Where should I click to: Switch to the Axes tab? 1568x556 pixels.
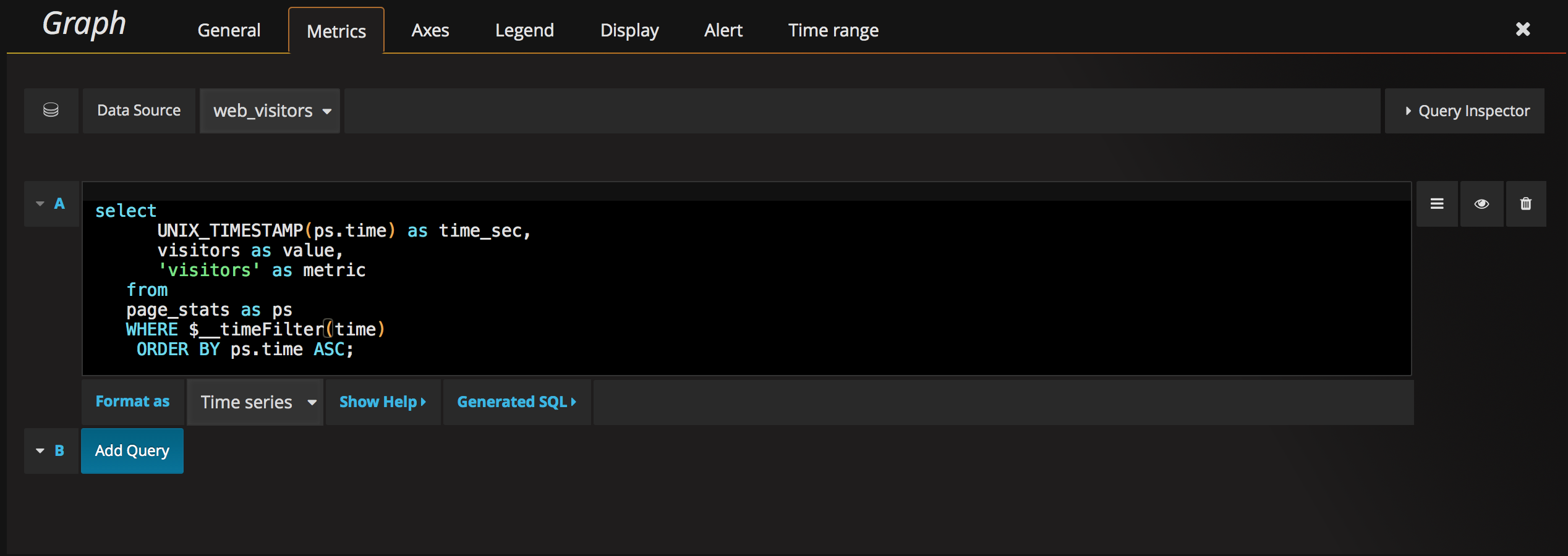tap(430, 30)
